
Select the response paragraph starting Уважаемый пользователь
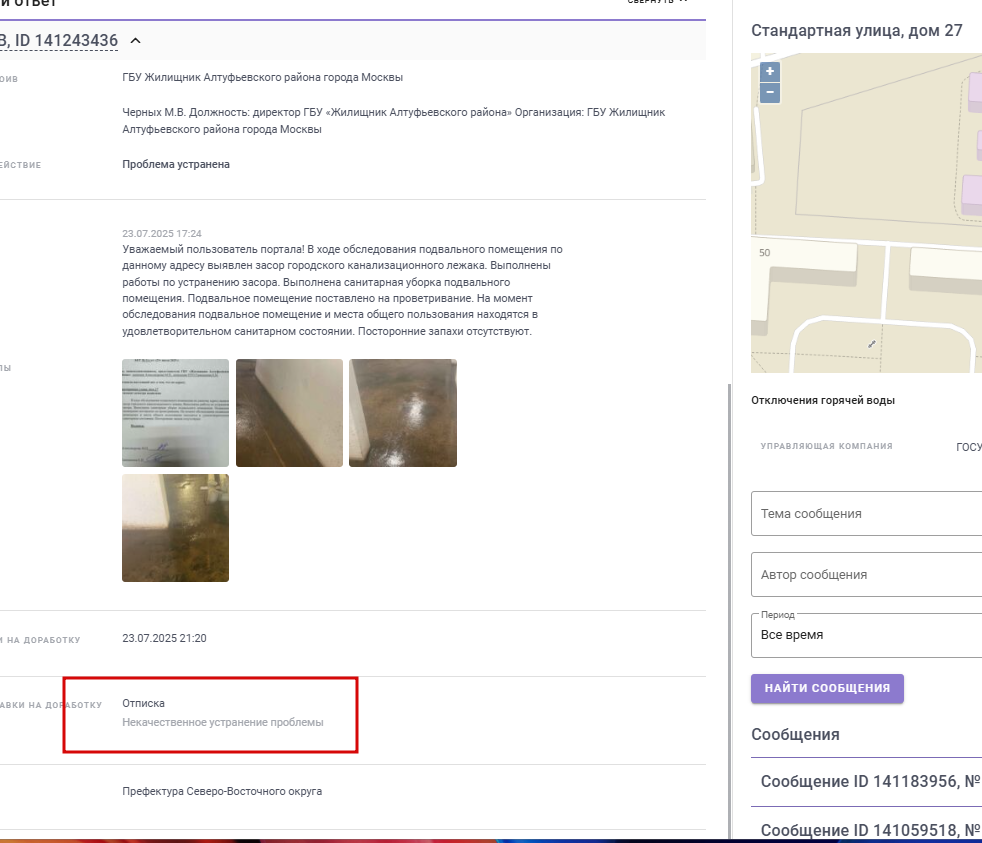(343, 290)
